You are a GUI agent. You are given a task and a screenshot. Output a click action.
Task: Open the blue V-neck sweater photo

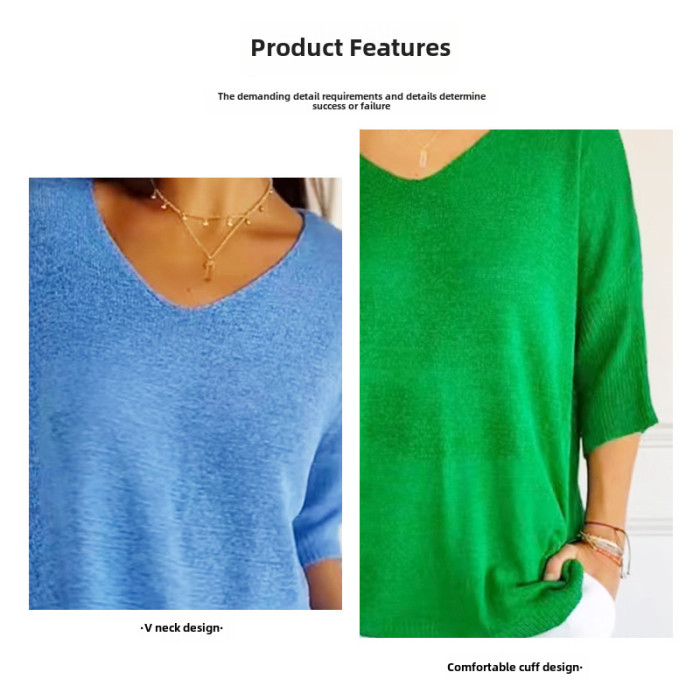pyautogui.click(x=185, y=393)
